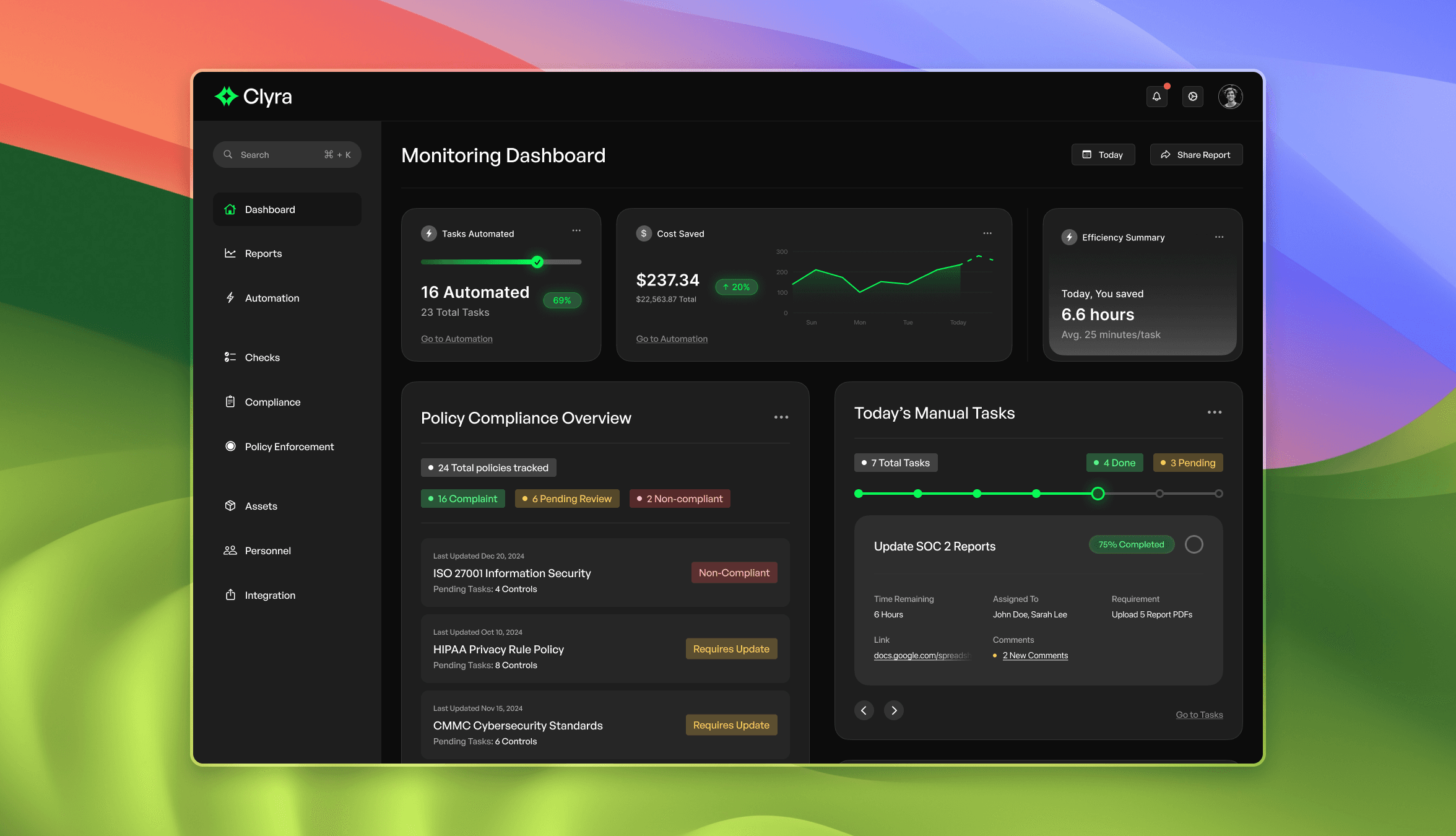Viewport: 1456px width, 836px height.
Task: Open the notifications bell
Action: (x=1156, y=97)
